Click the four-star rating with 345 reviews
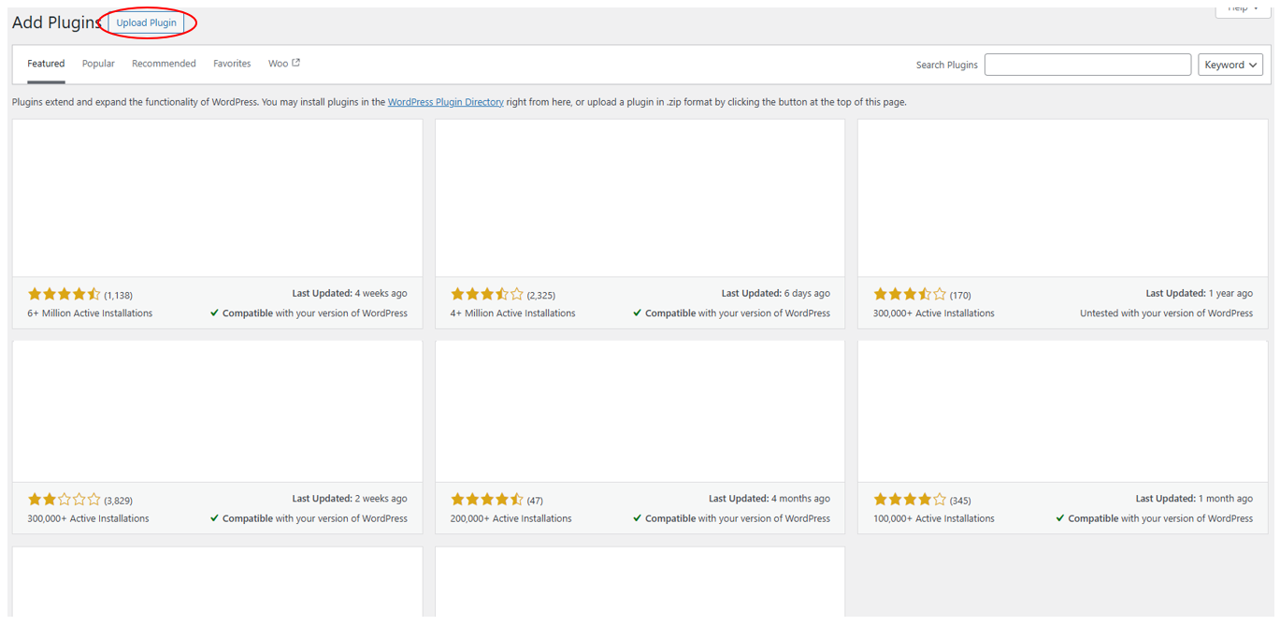 coord(909,499)
